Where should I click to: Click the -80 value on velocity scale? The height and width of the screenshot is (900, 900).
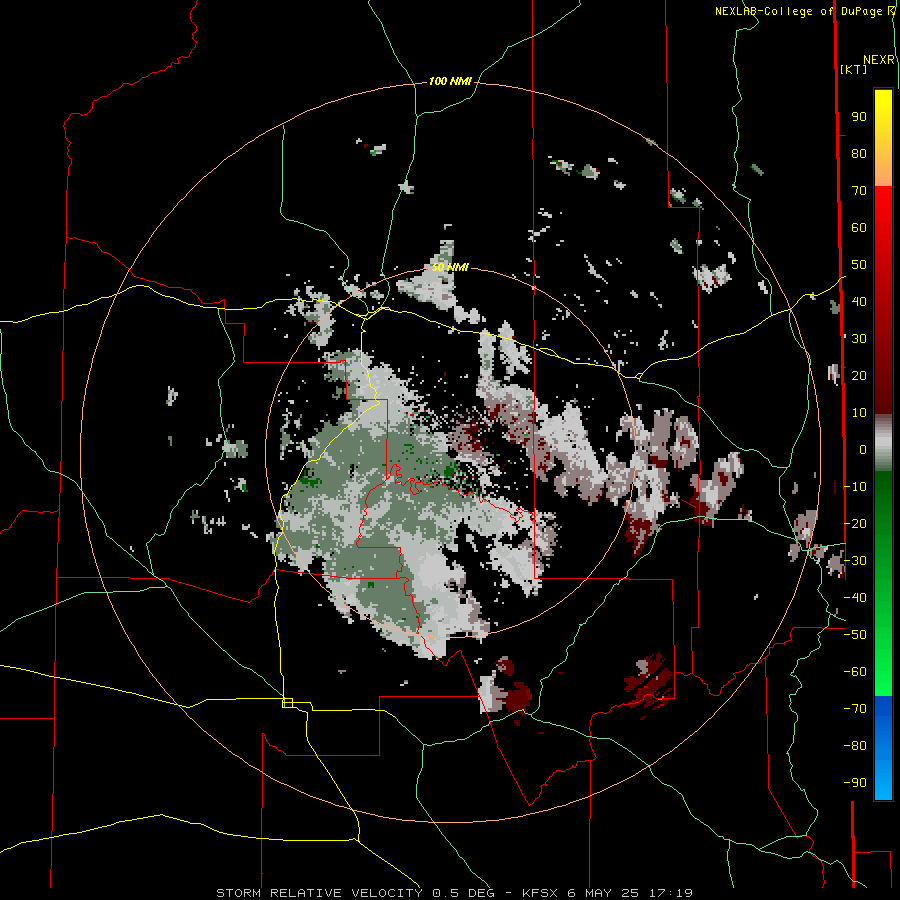(855, 746)
